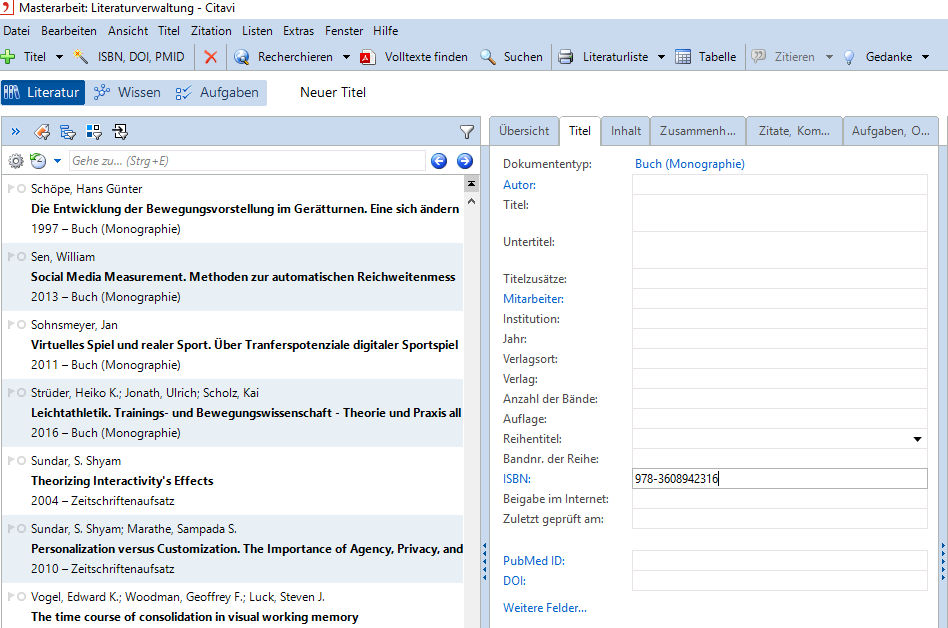Expand the panel with the double chevron icon

tap(16, 131)
